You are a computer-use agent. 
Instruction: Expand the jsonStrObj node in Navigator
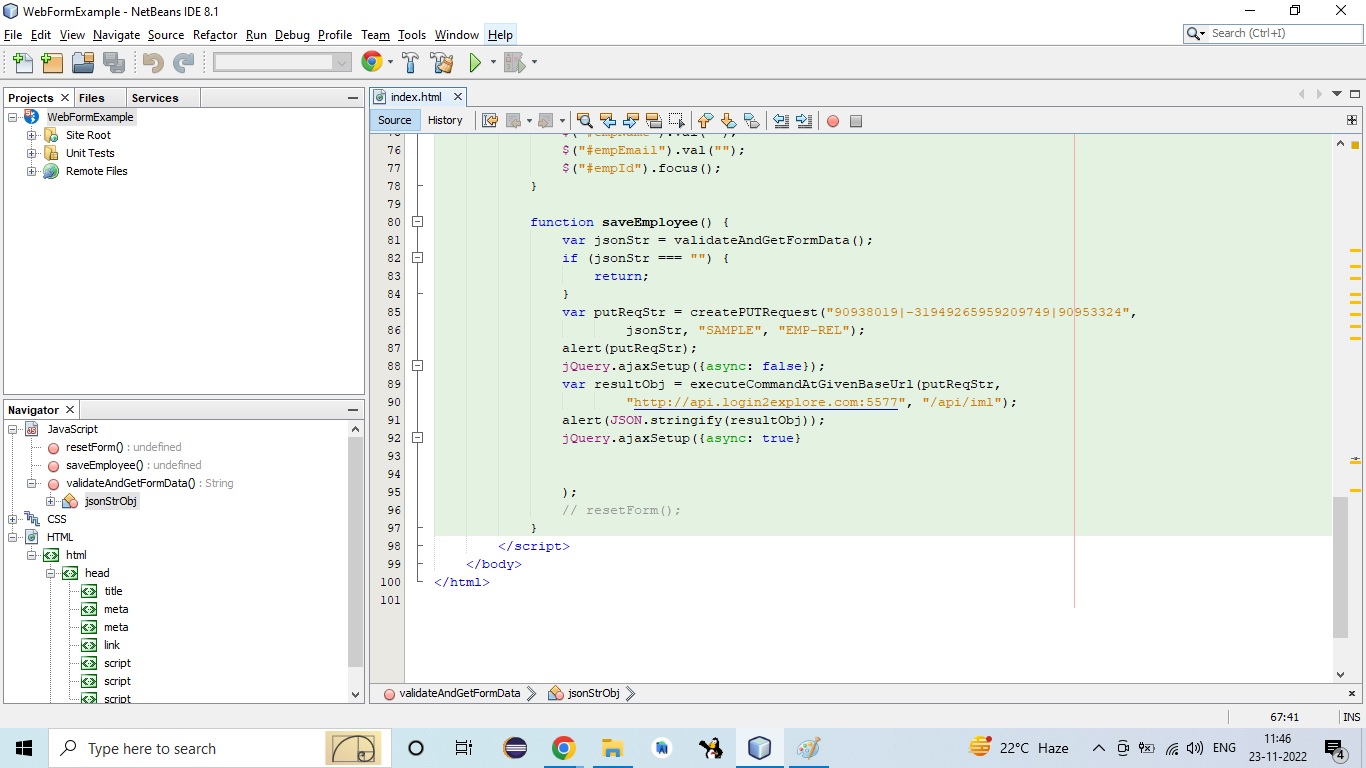pyautogui.click(x=50, y=501)
